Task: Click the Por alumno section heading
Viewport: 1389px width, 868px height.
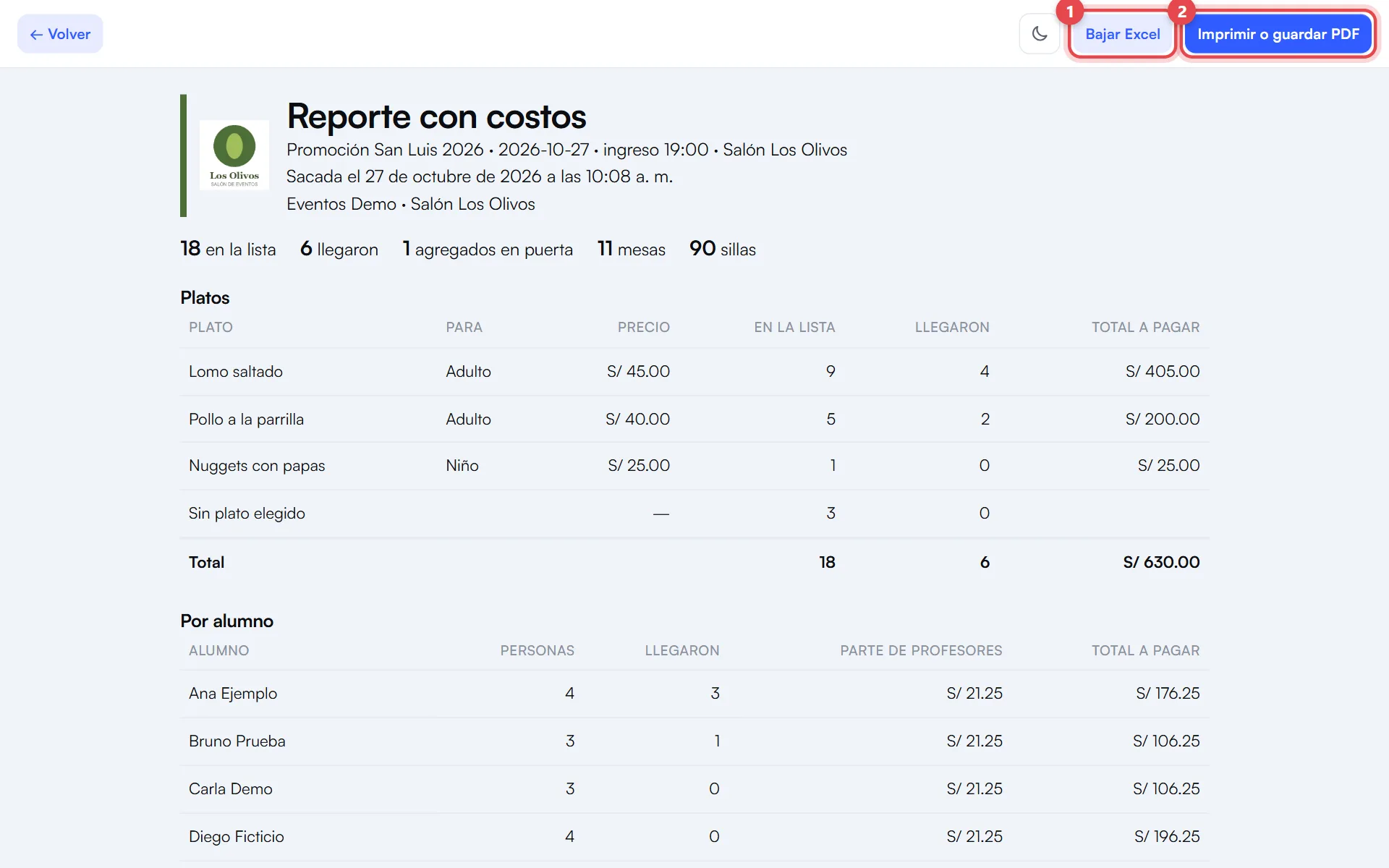Action: [x=226, y=621]
